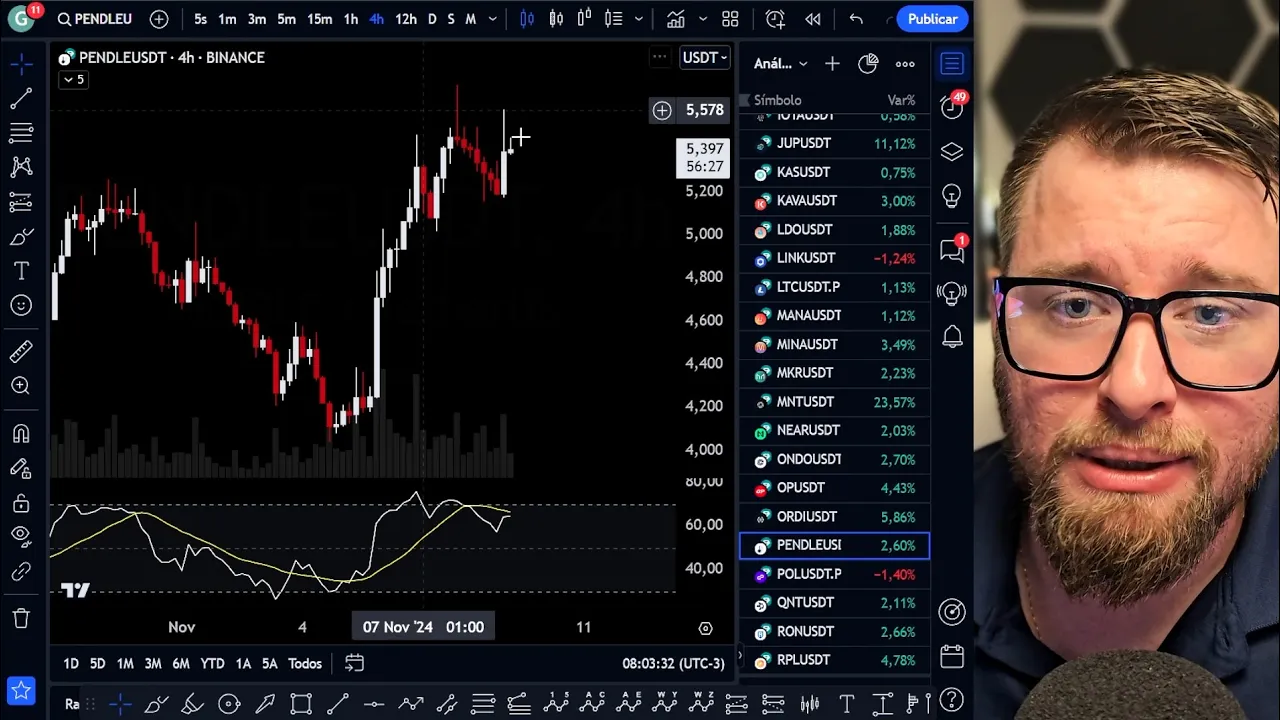This screenshot has height=720, width=1280.
Task: Open the help center question mark
Action: [952, 700]
